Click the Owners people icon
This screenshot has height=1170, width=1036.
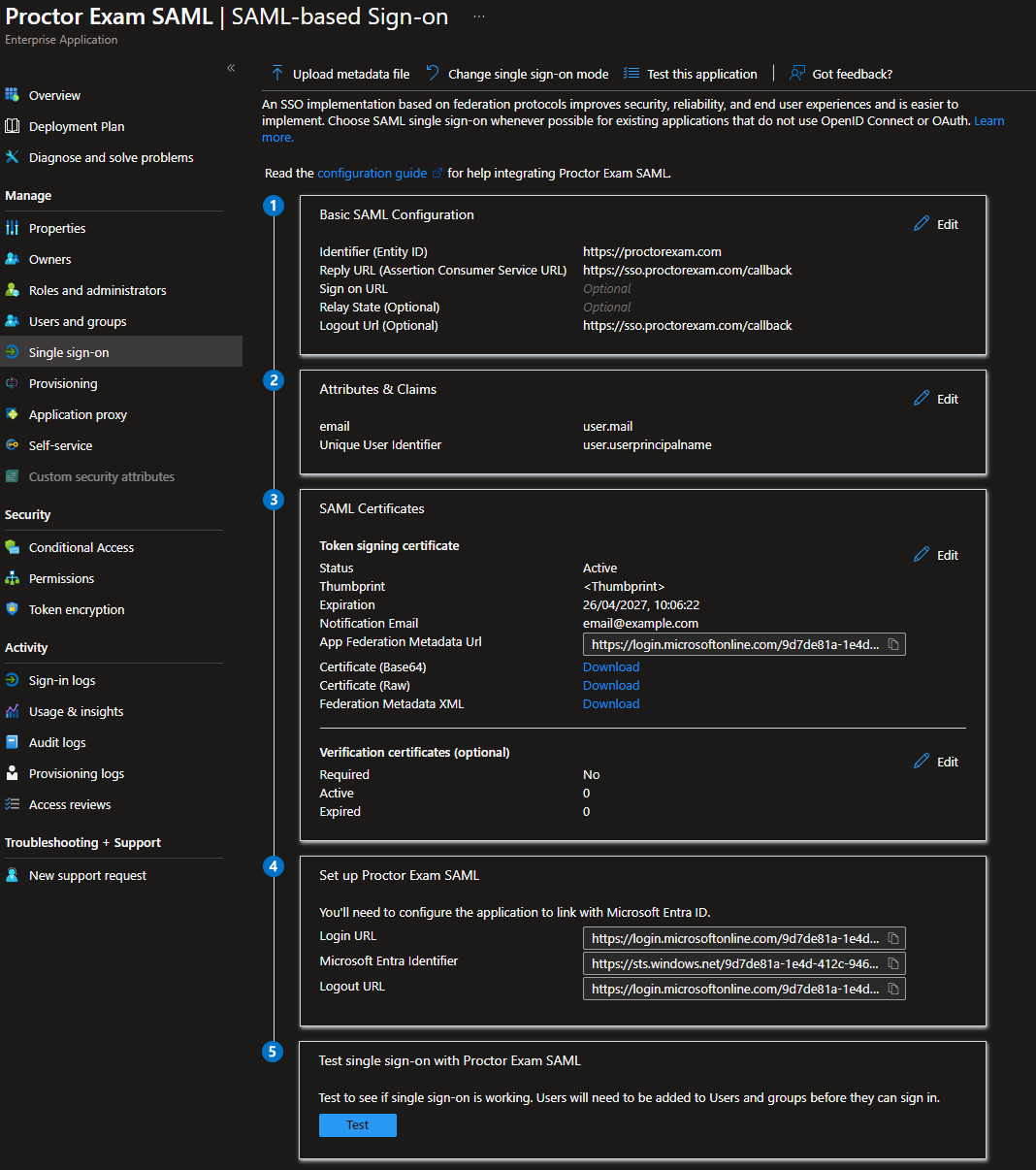pos(13,259)
